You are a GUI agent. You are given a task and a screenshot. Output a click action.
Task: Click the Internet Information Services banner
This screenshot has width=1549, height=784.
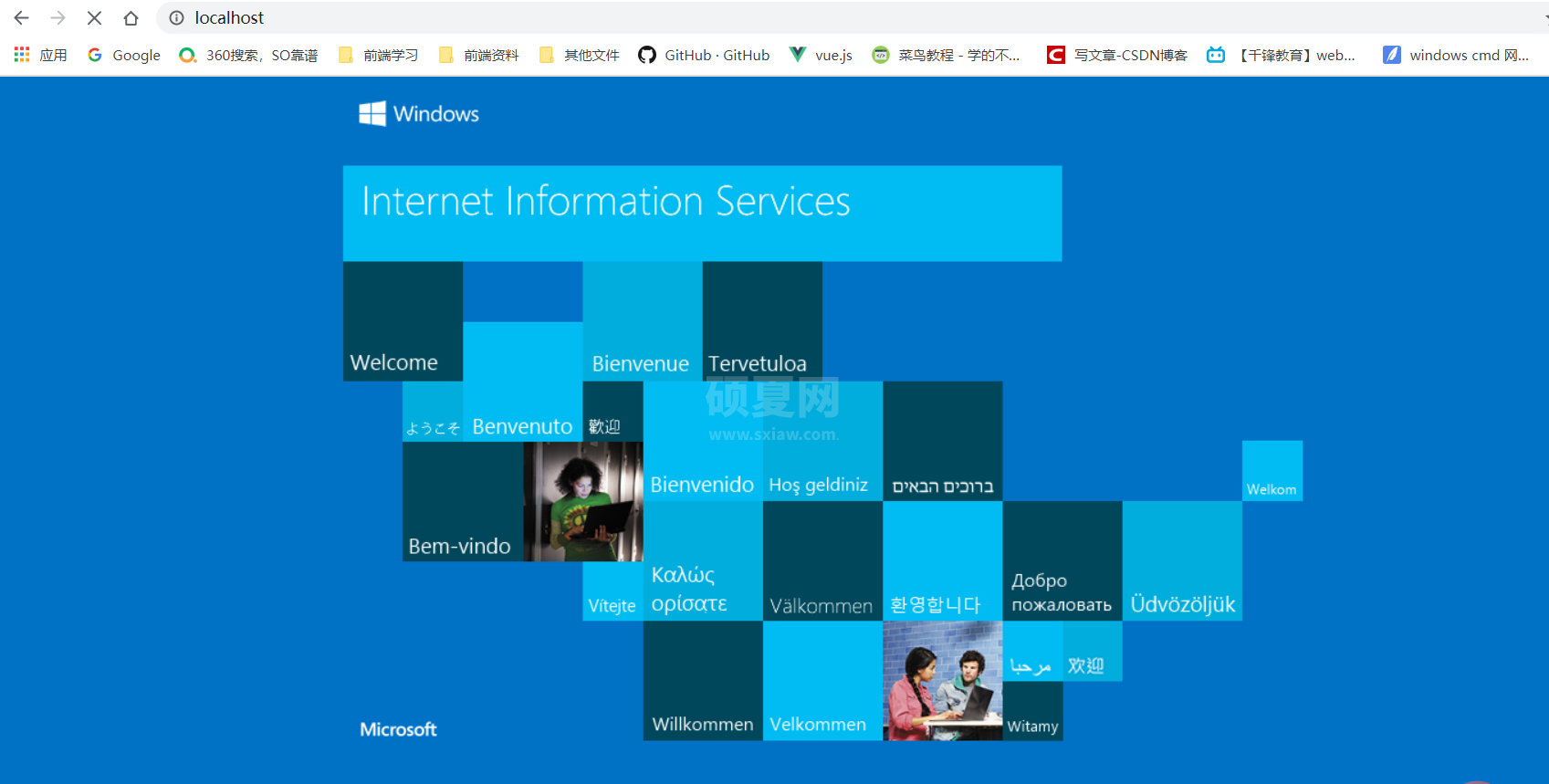click(x=702, y=214)
